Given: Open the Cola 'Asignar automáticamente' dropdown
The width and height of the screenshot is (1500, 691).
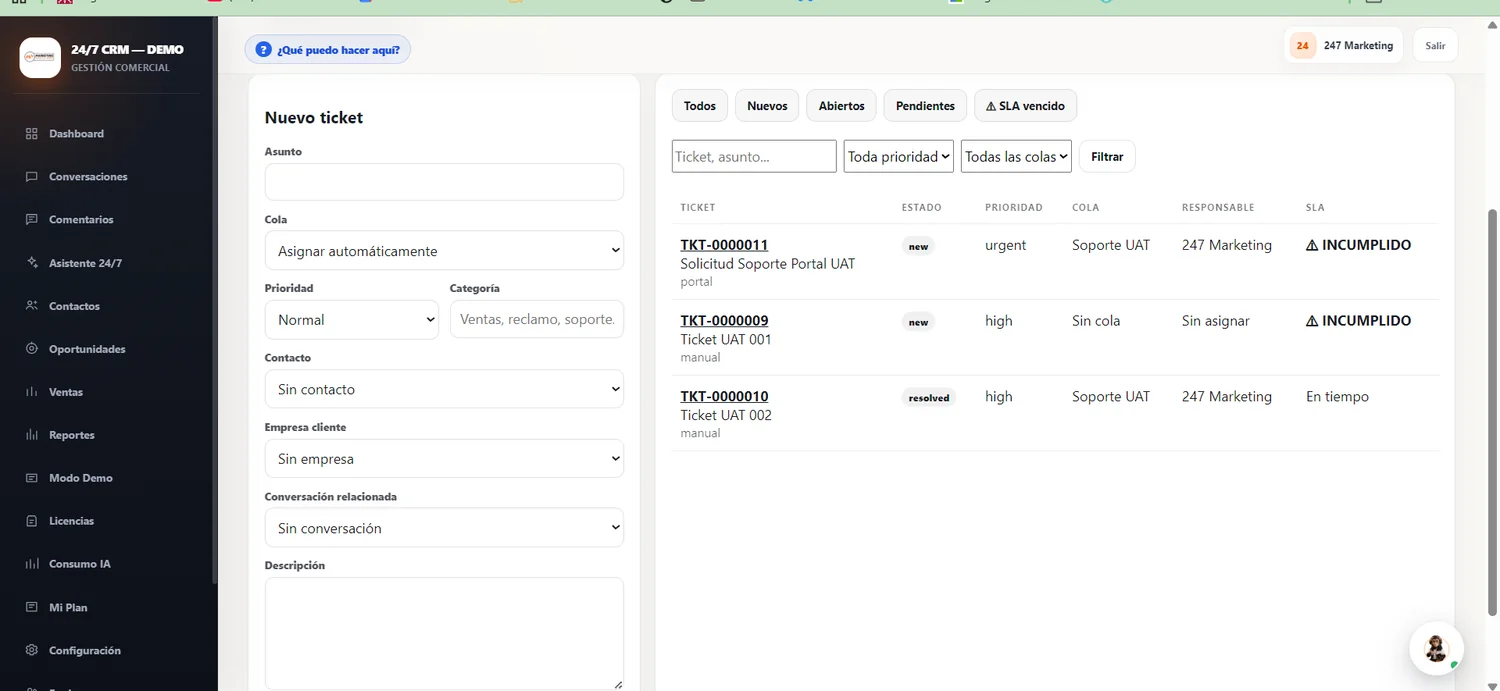Looking at the screenshot, I should click(444, 251).
